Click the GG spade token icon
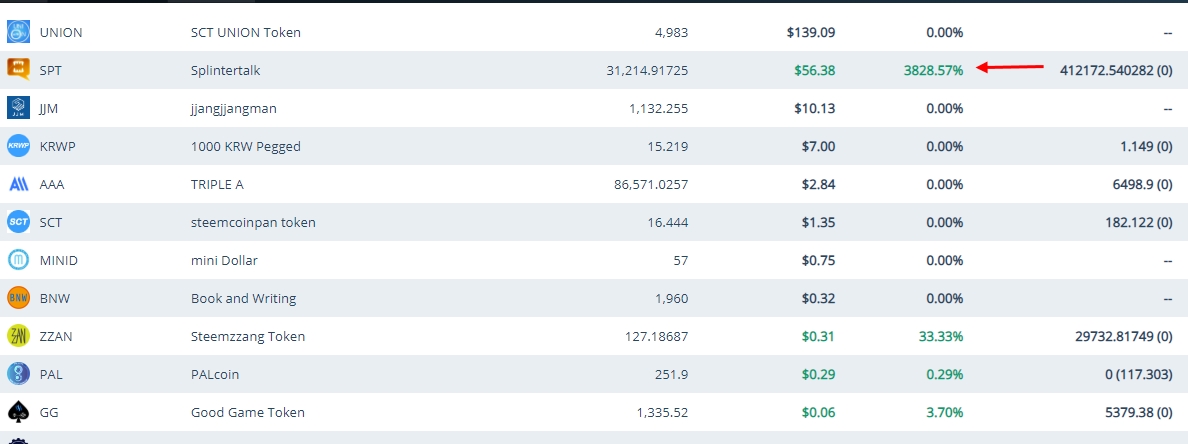The width and height of the screenshot is (1188, 444). click(18, 411)
